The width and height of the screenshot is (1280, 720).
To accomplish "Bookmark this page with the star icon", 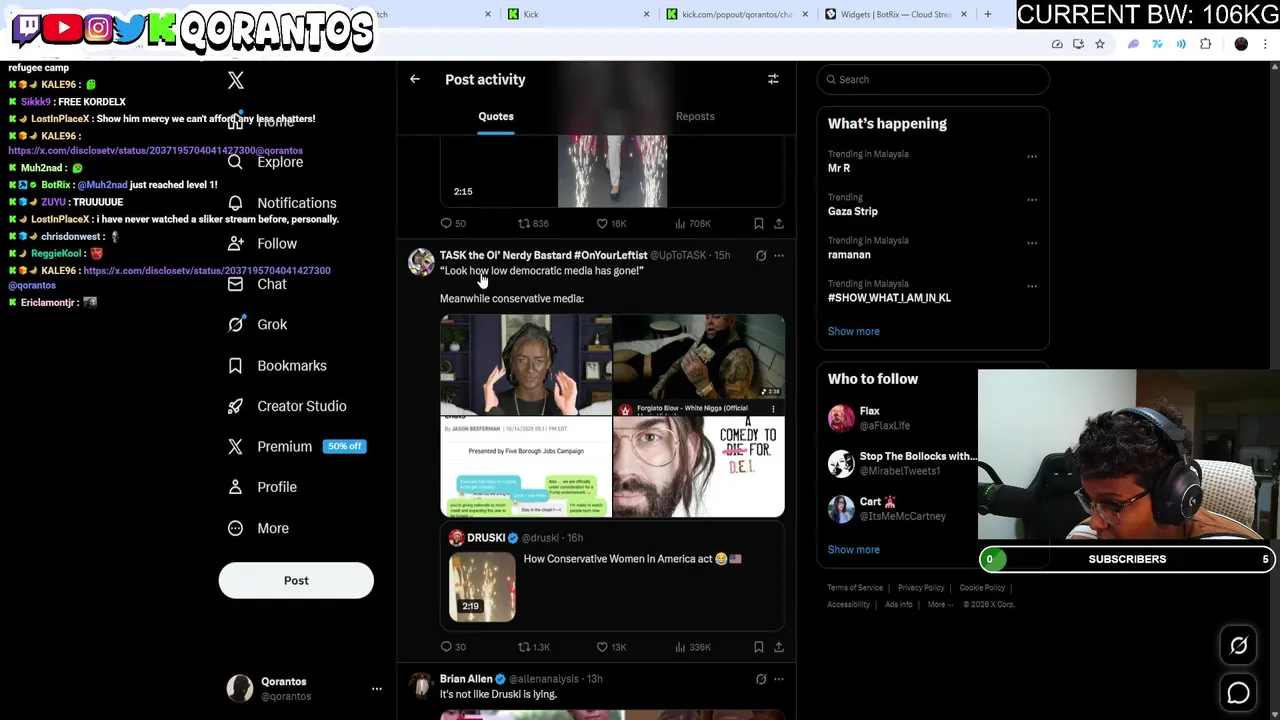I will [1100, 44].
